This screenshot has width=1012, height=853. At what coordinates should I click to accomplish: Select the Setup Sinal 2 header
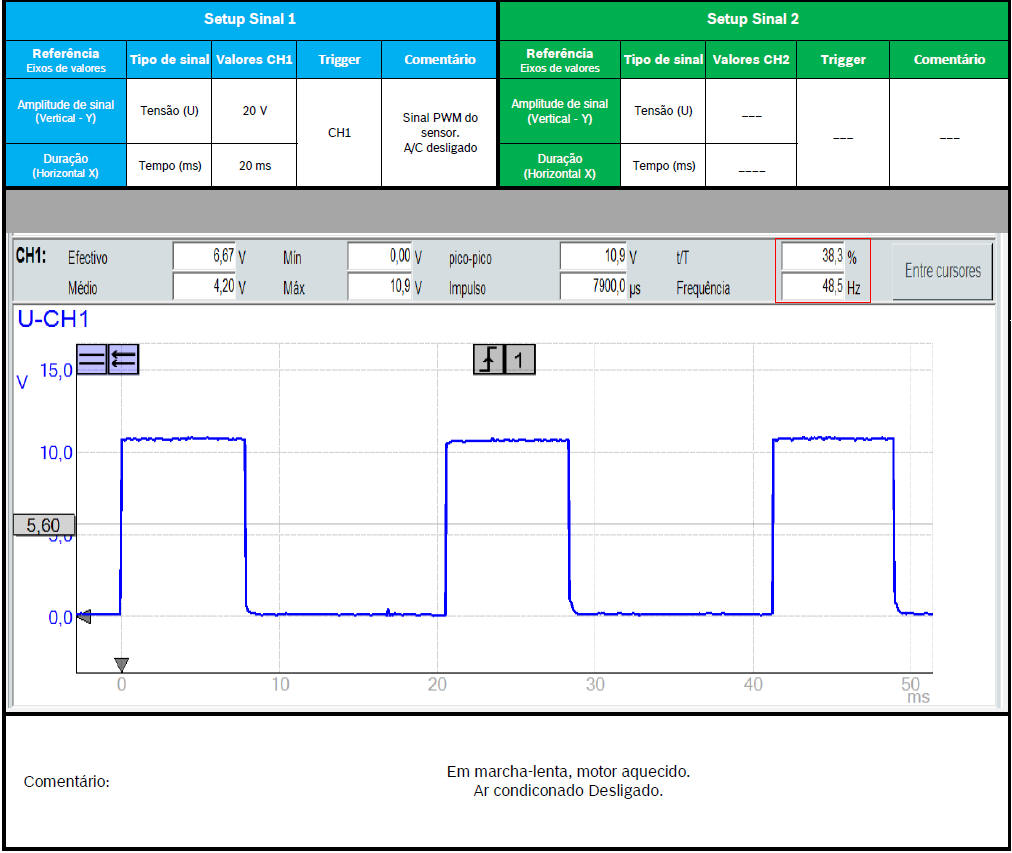[753, 19]
